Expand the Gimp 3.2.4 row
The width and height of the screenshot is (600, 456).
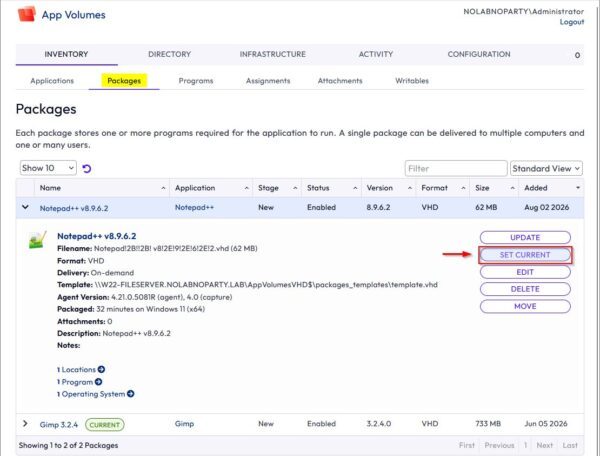tap(25, 423)
